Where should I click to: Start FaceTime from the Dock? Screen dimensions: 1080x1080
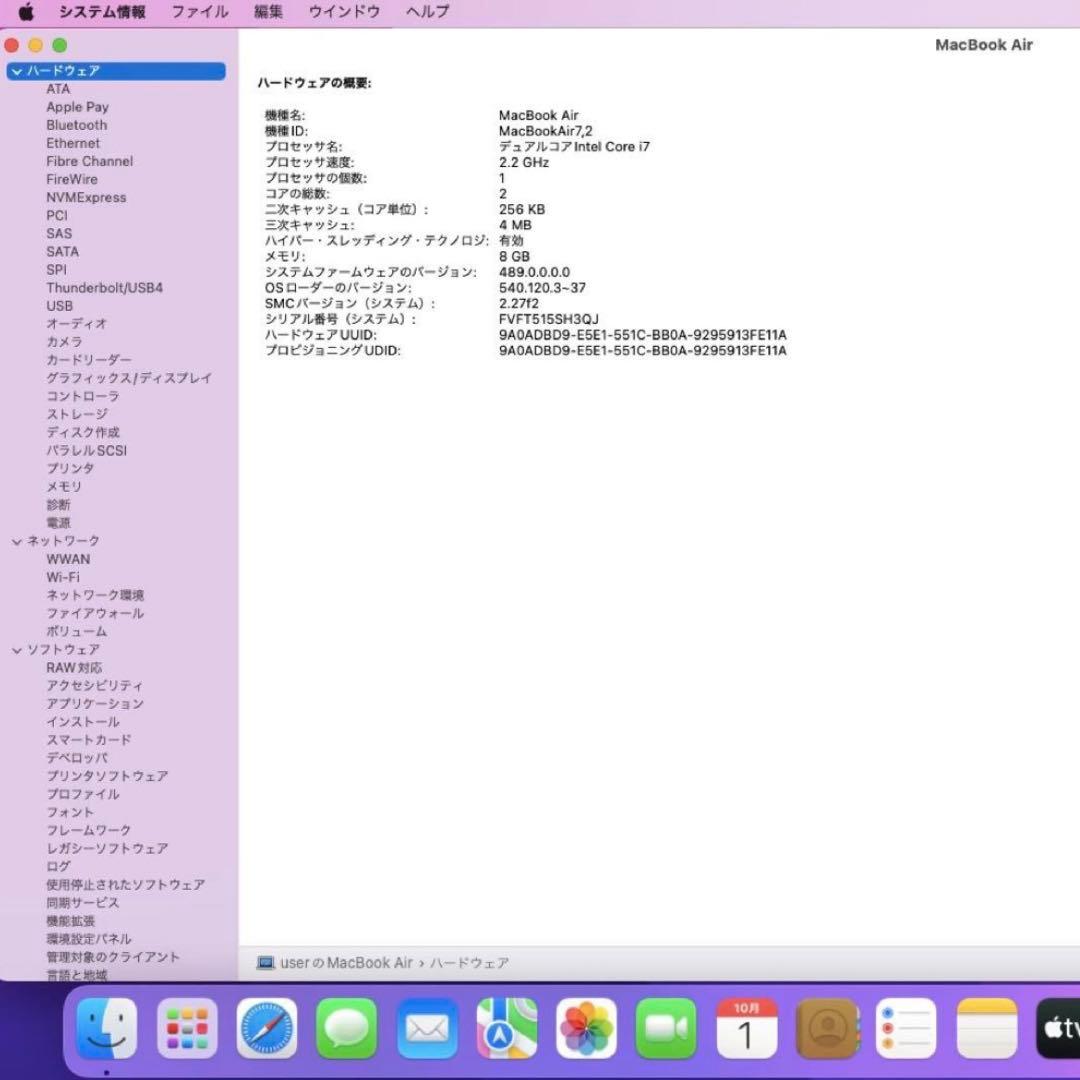667,1027
